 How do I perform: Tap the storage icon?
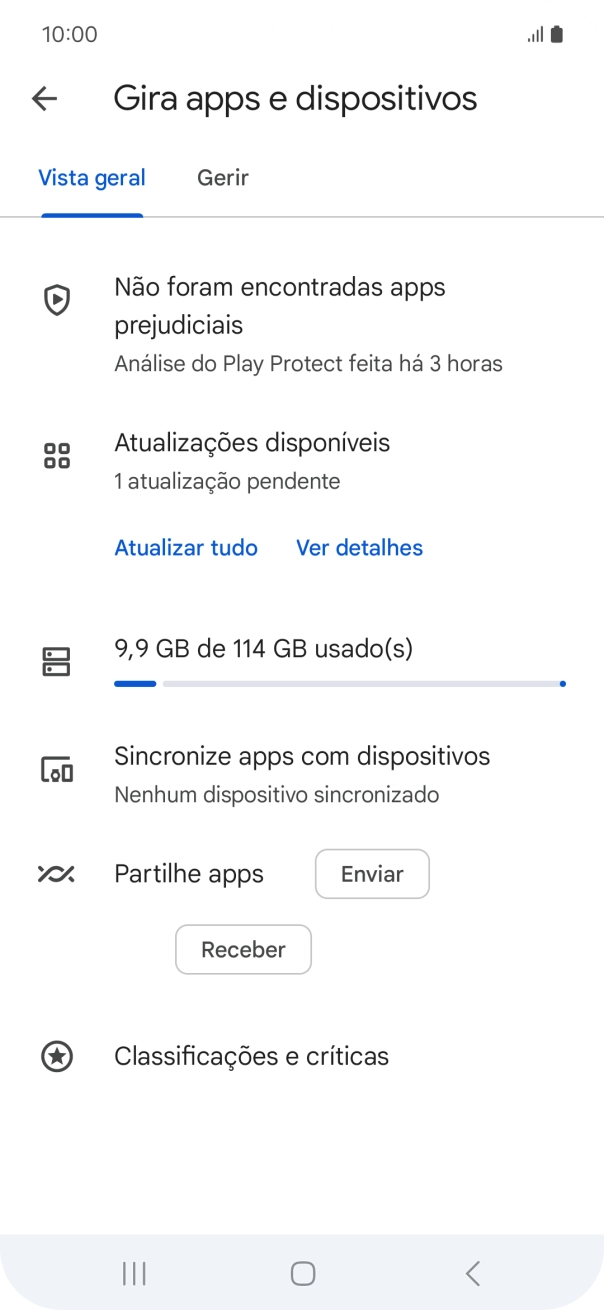pos(57,661)
